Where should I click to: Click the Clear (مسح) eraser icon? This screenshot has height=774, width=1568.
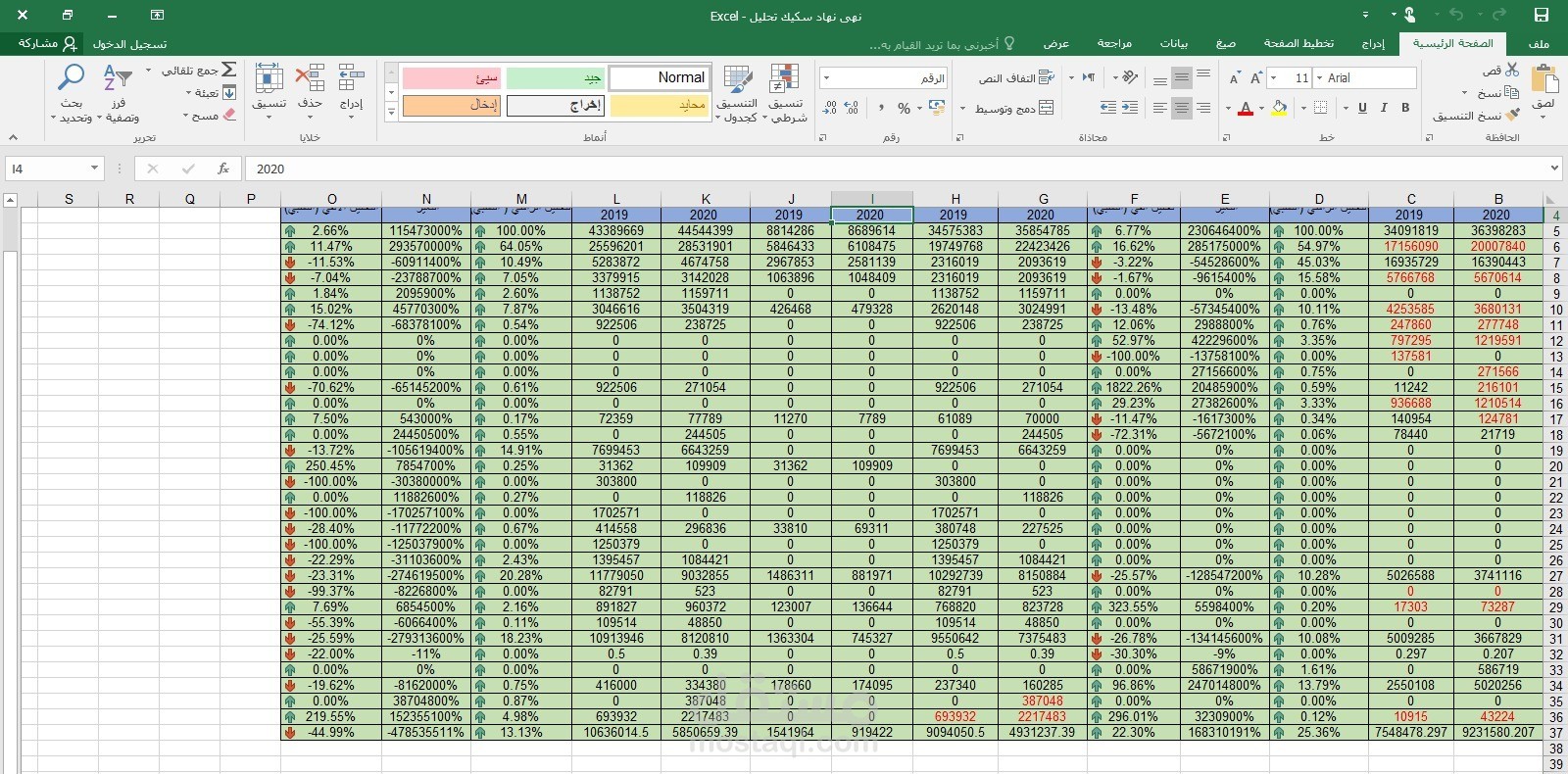229,115
